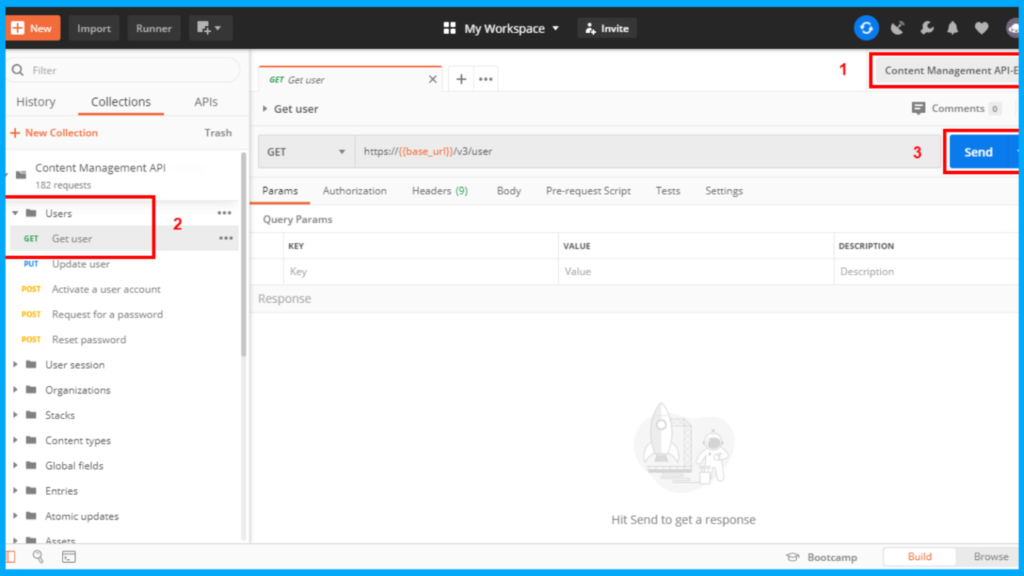Add a new request tab with plus

461,79
